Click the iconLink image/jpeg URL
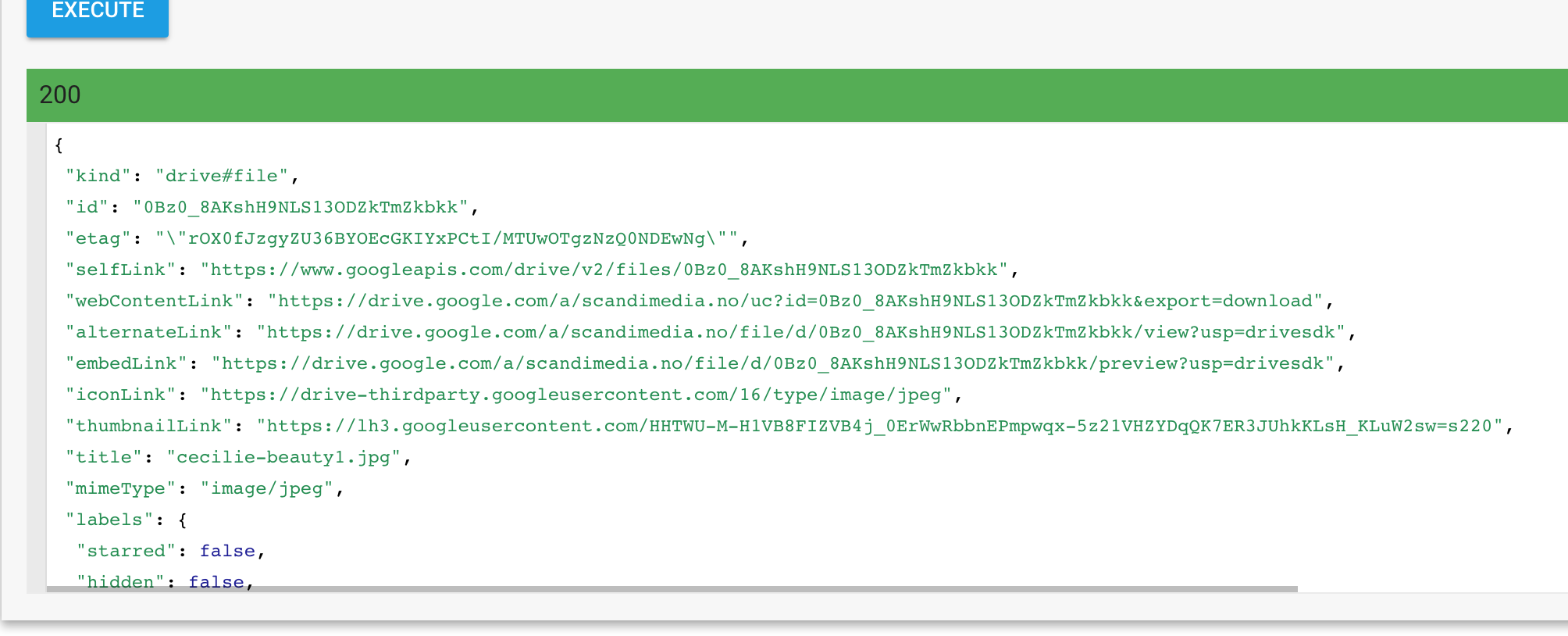 (x=576, y=395)
